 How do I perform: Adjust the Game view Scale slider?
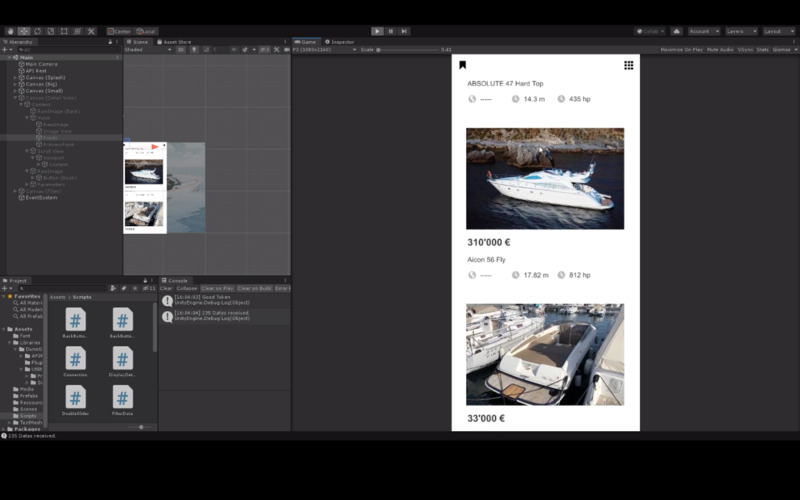(x=408, y=49)
